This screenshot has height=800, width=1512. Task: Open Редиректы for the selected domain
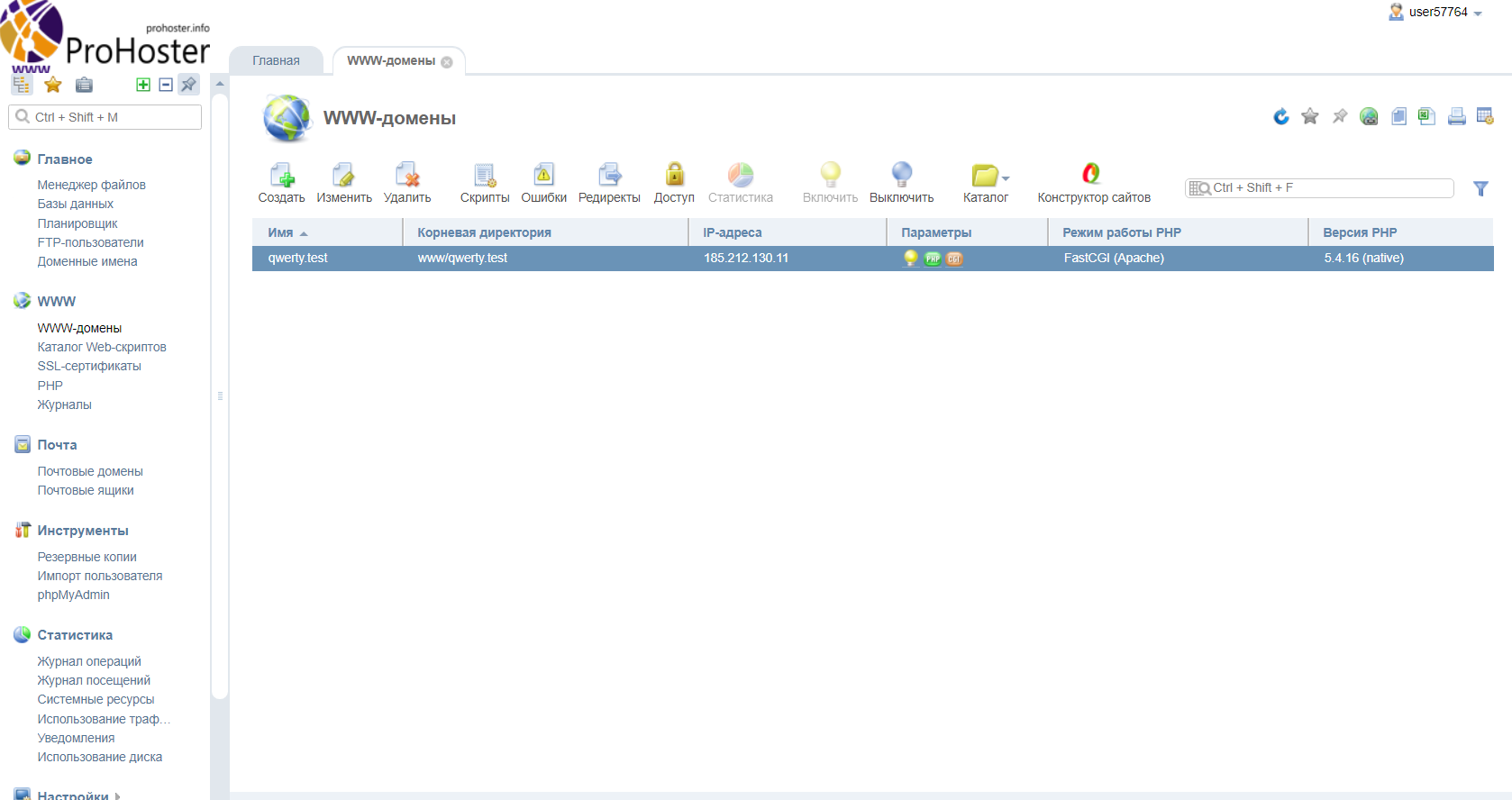(609, 176)
